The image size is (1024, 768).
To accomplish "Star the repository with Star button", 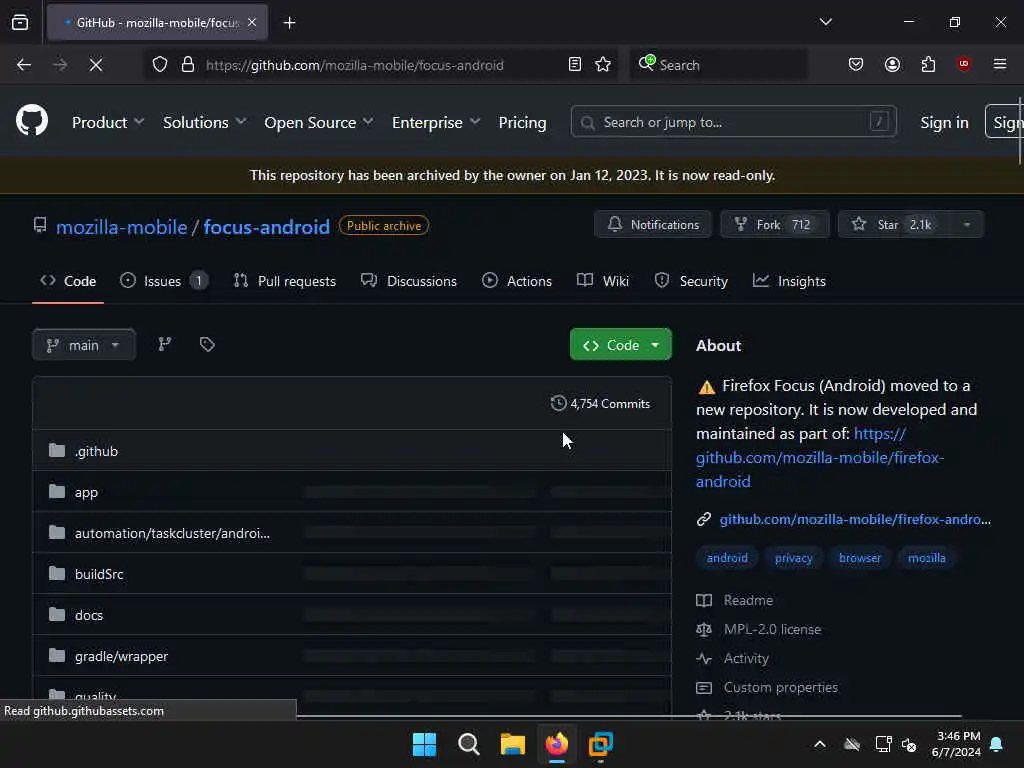I will tap(893, 225).
